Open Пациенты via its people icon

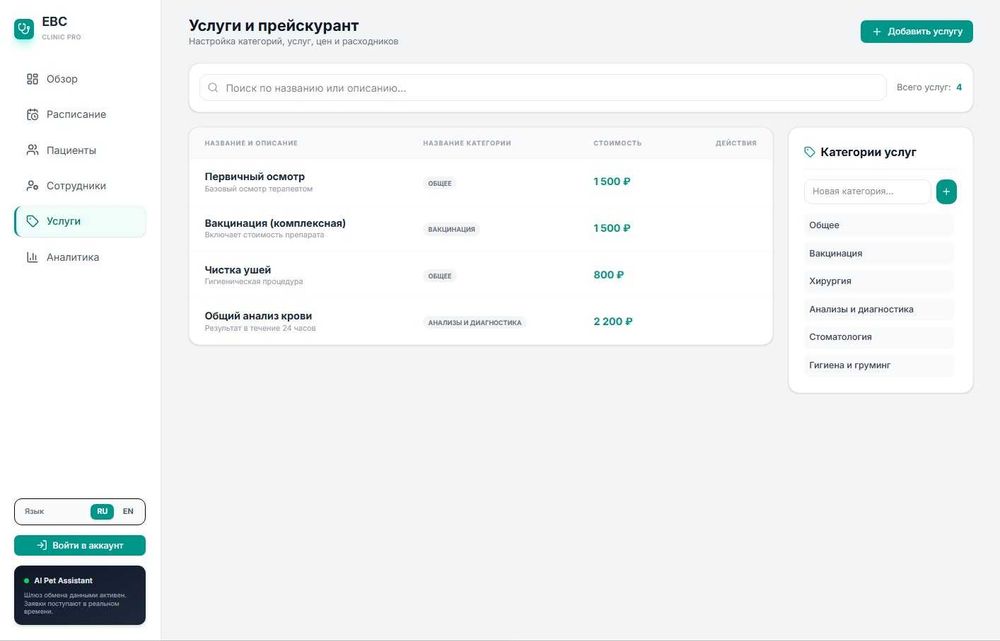click(x=32, y=150)
